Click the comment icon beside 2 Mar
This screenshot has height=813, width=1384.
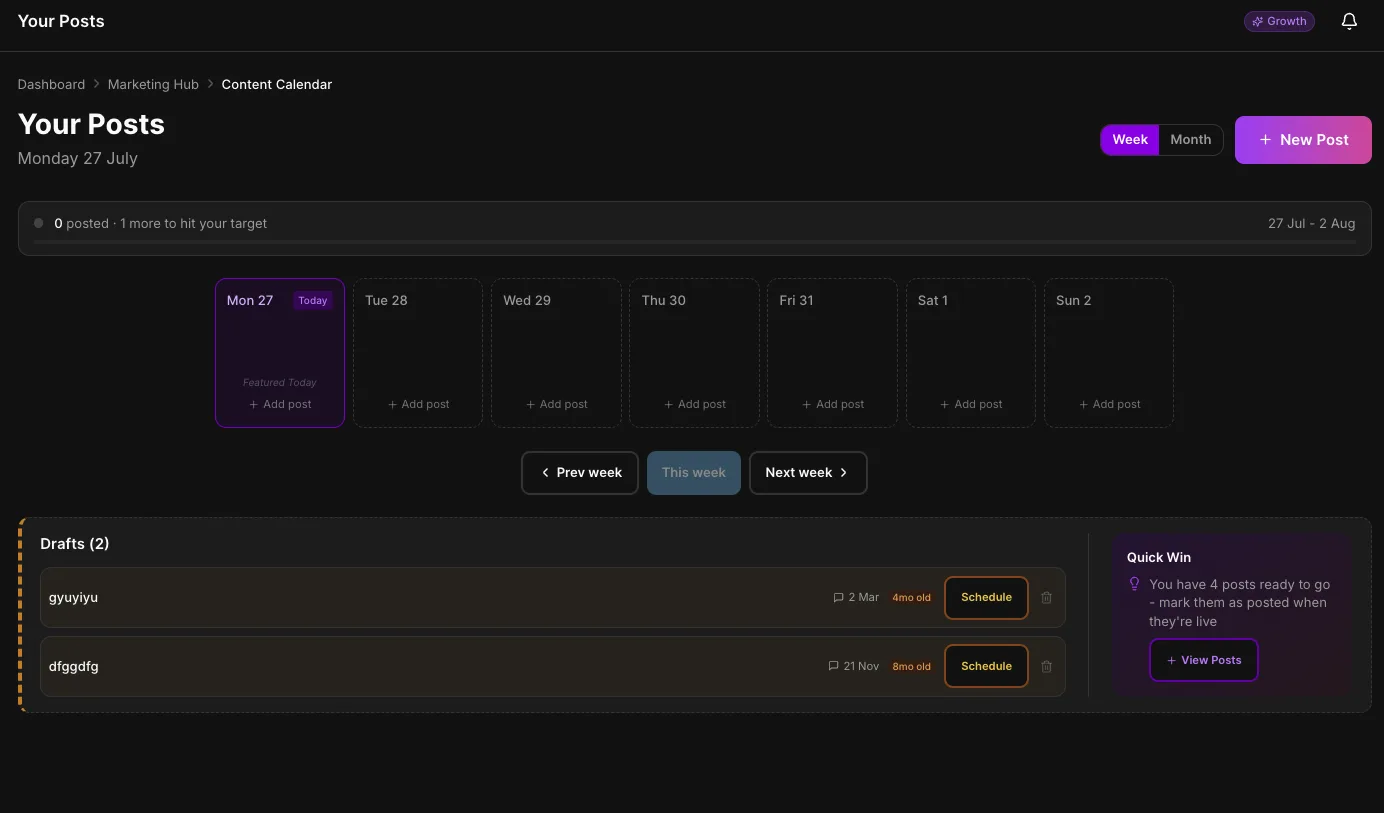(x=838, y=597)
